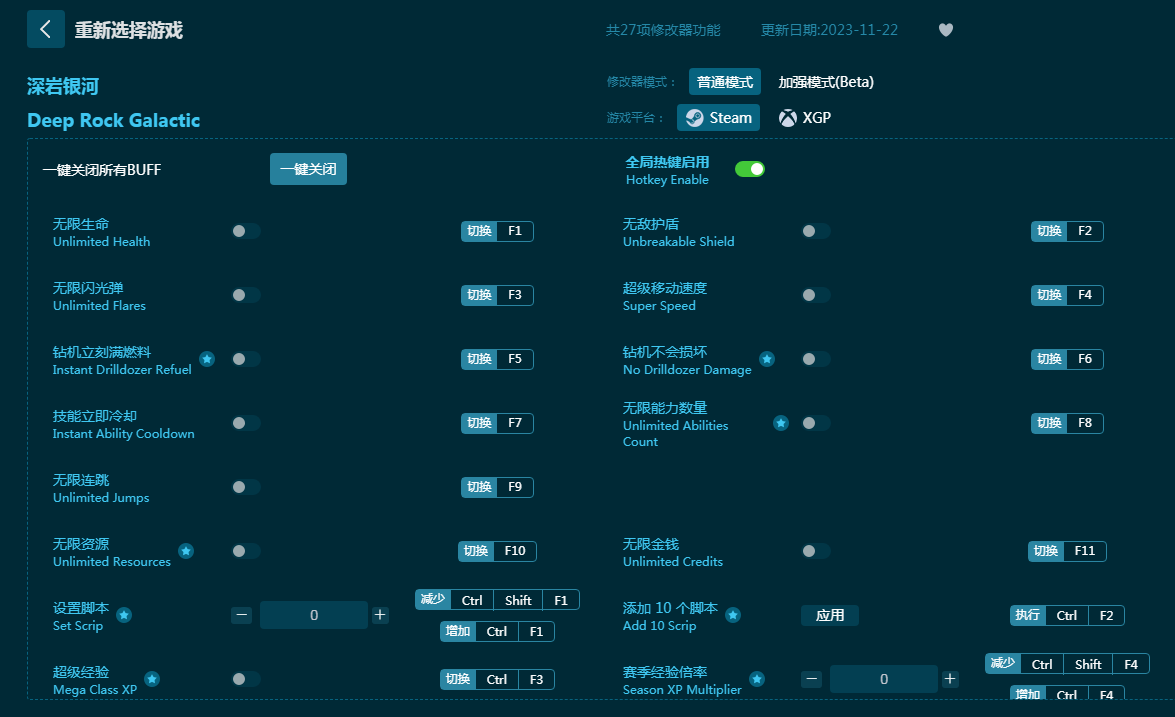Click 应用 to apply Add 10 Scrip
1175x717 pixels.
[x=830, y=615]
